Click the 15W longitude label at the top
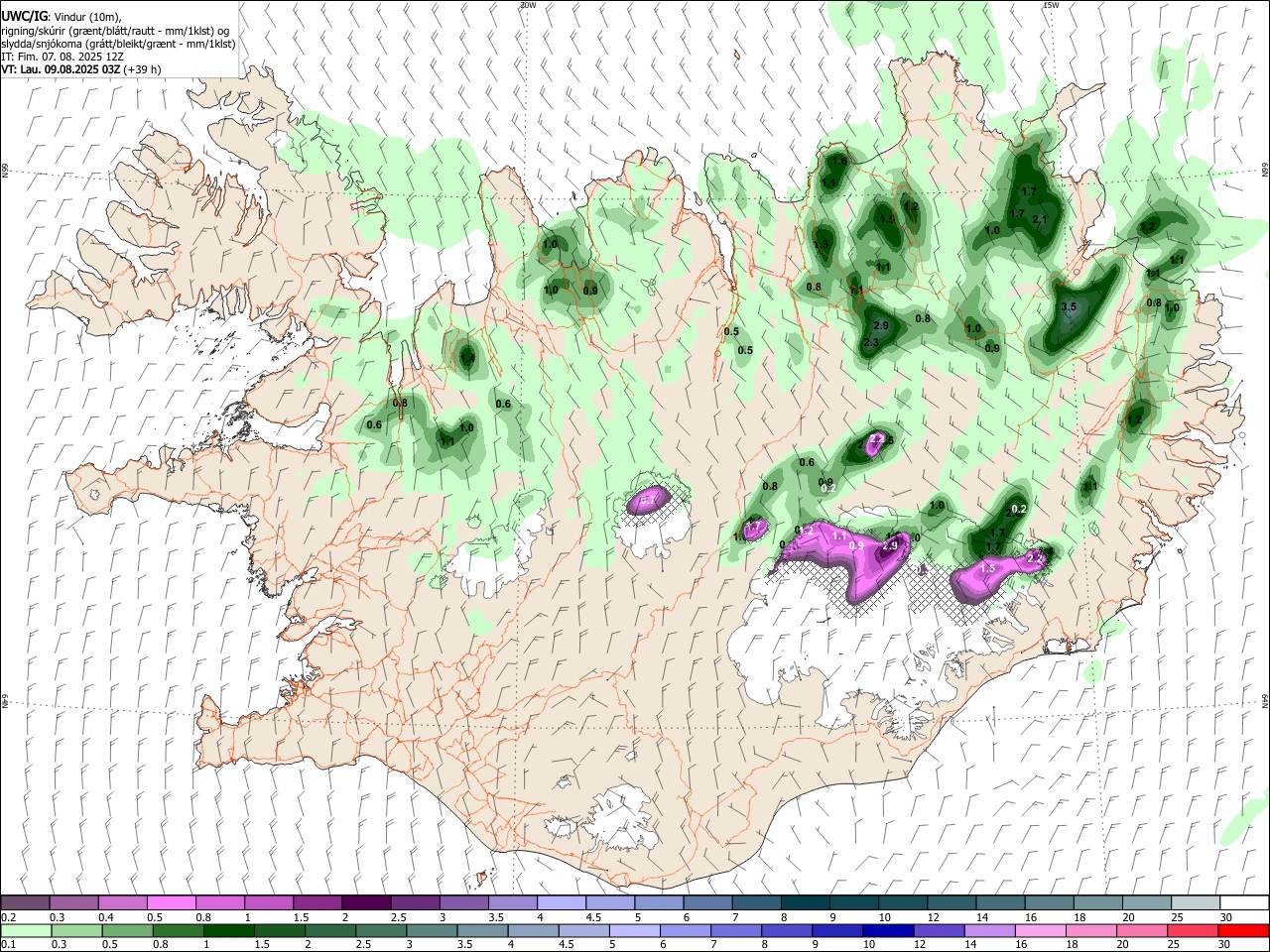The width and height of the screenshot is (1270, 952). coord(1051,5)
